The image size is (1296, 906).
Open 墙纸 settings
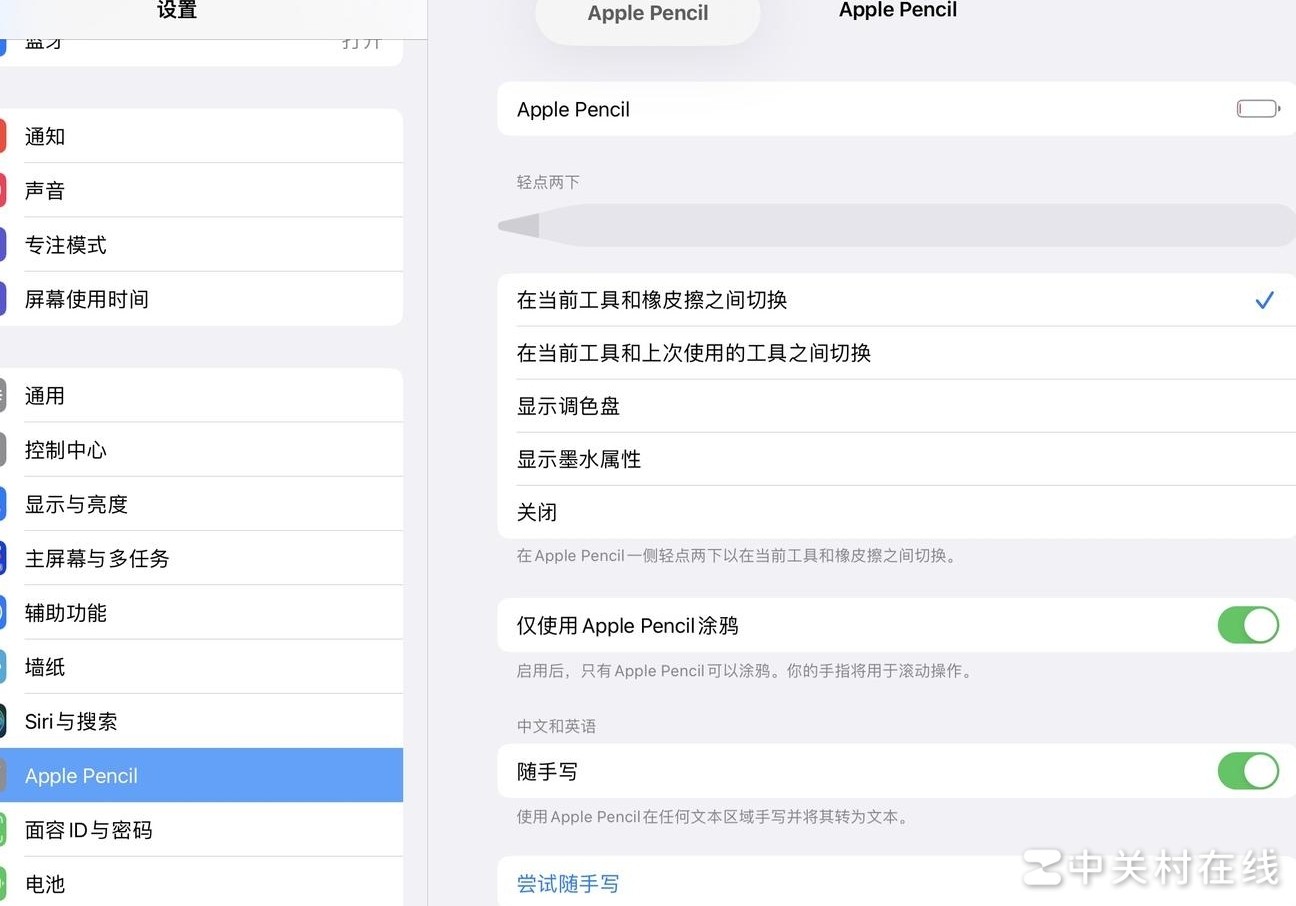click(45, 666)
